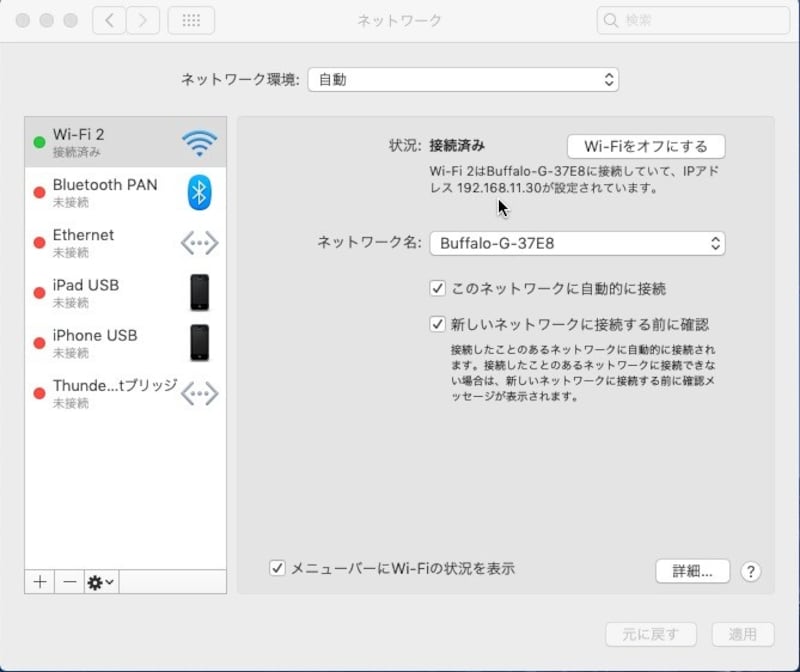The width and height of the screenshot is (800, 672).
Task: Click the Thunderbolt bridge icon in the sidebar
Action: pos(198,392)
